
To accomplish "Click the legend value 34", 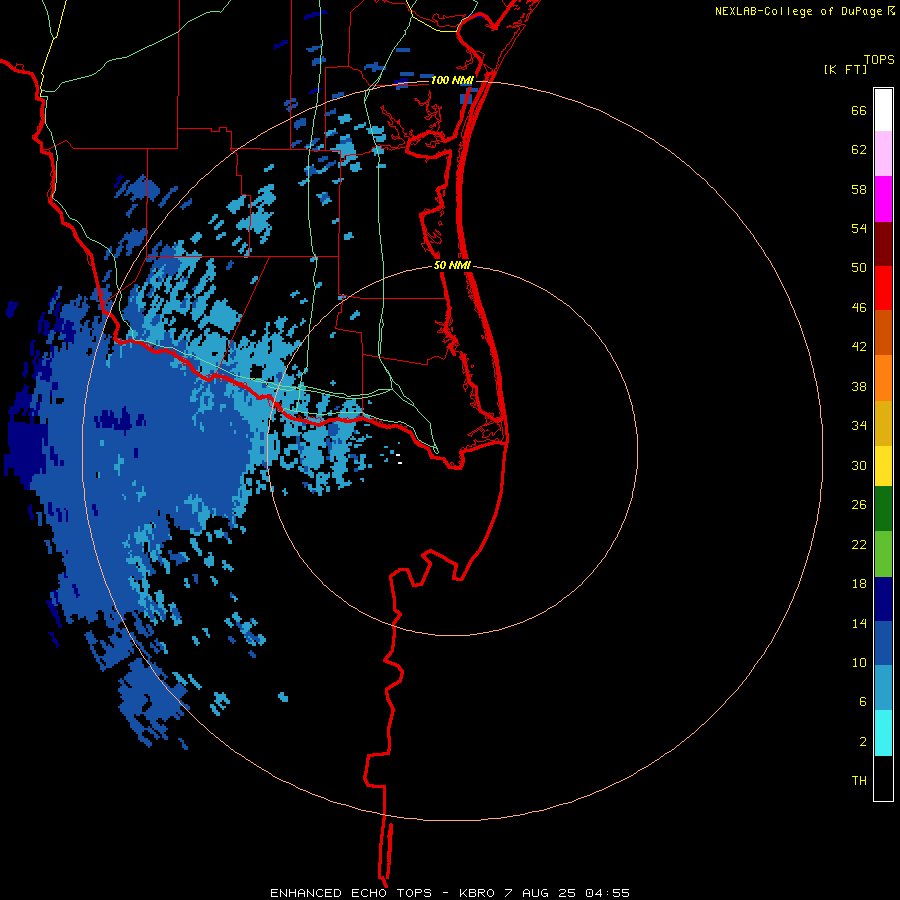I will [x=859, y=426].
